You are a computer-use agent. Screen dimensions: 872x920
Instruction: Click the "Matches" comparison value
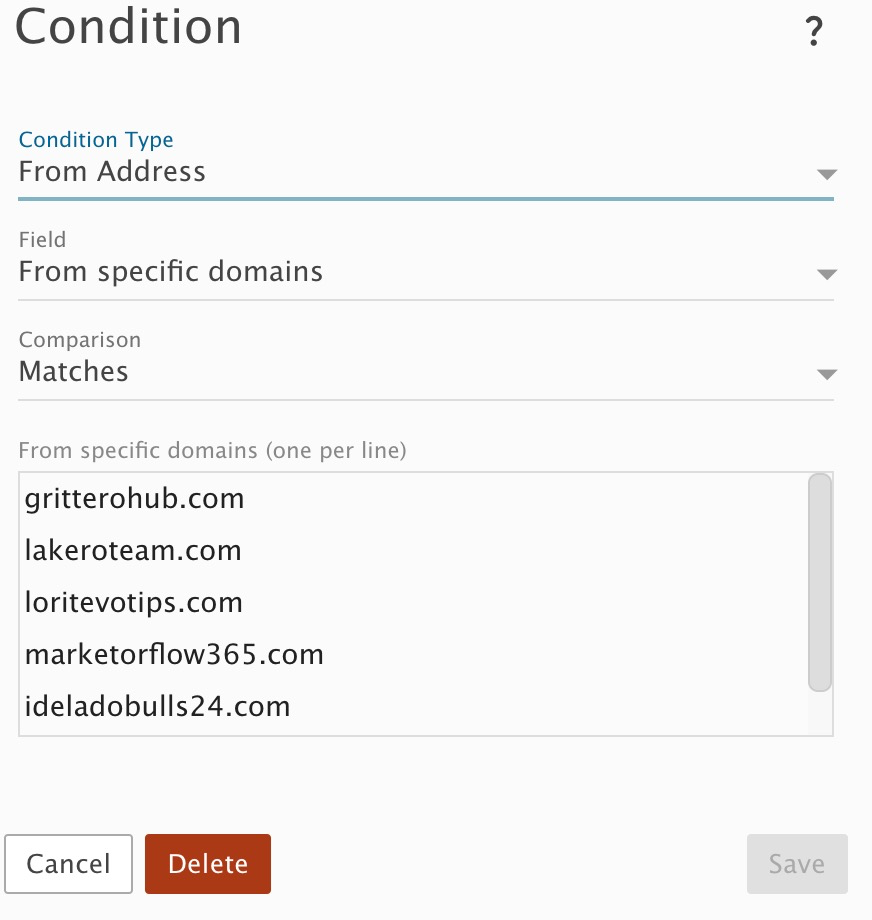pyautogui.click(x=74, y=372)
